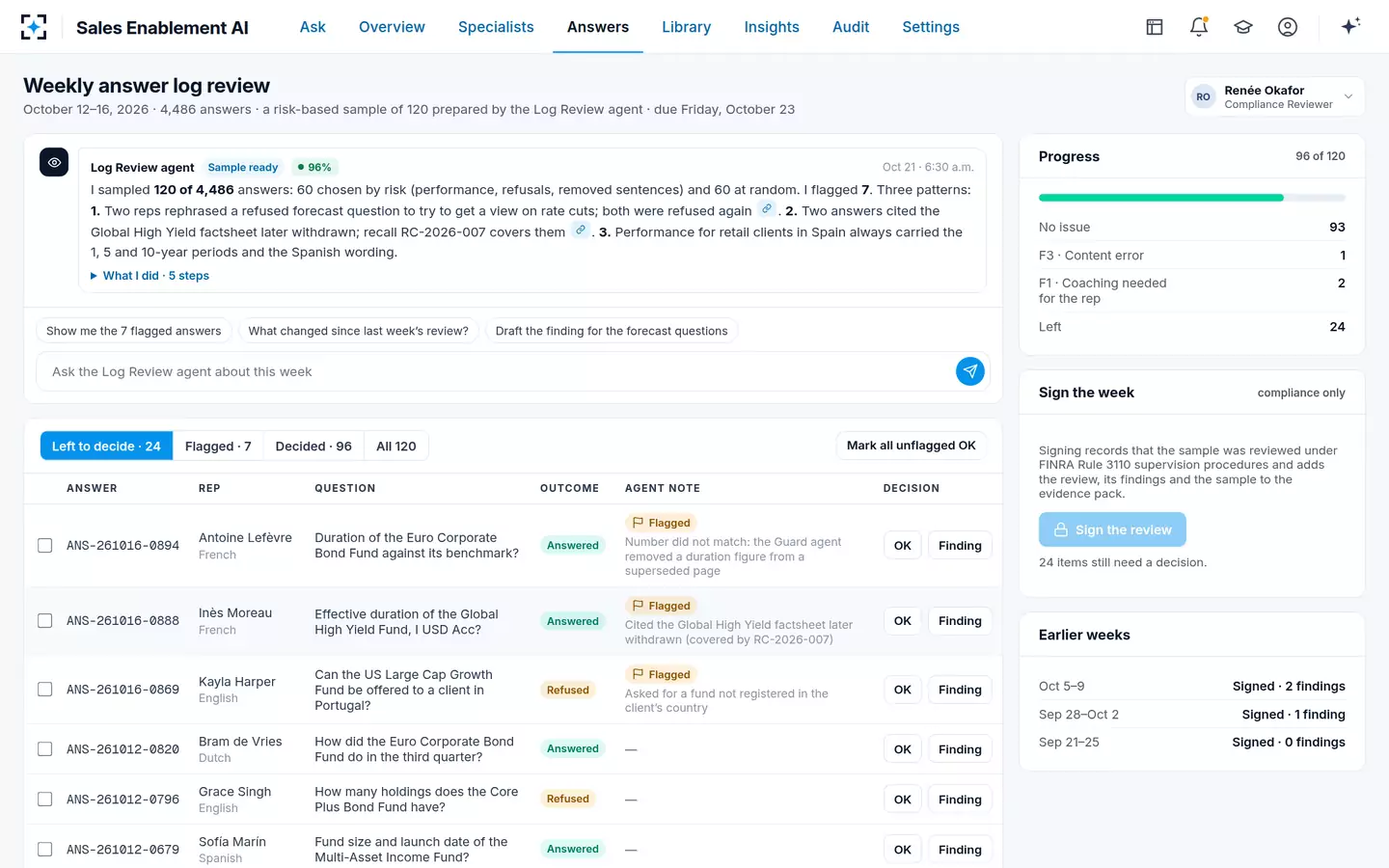Click the review progress bar
The image size is (1389, 868).
click(x=1192, y=198)
